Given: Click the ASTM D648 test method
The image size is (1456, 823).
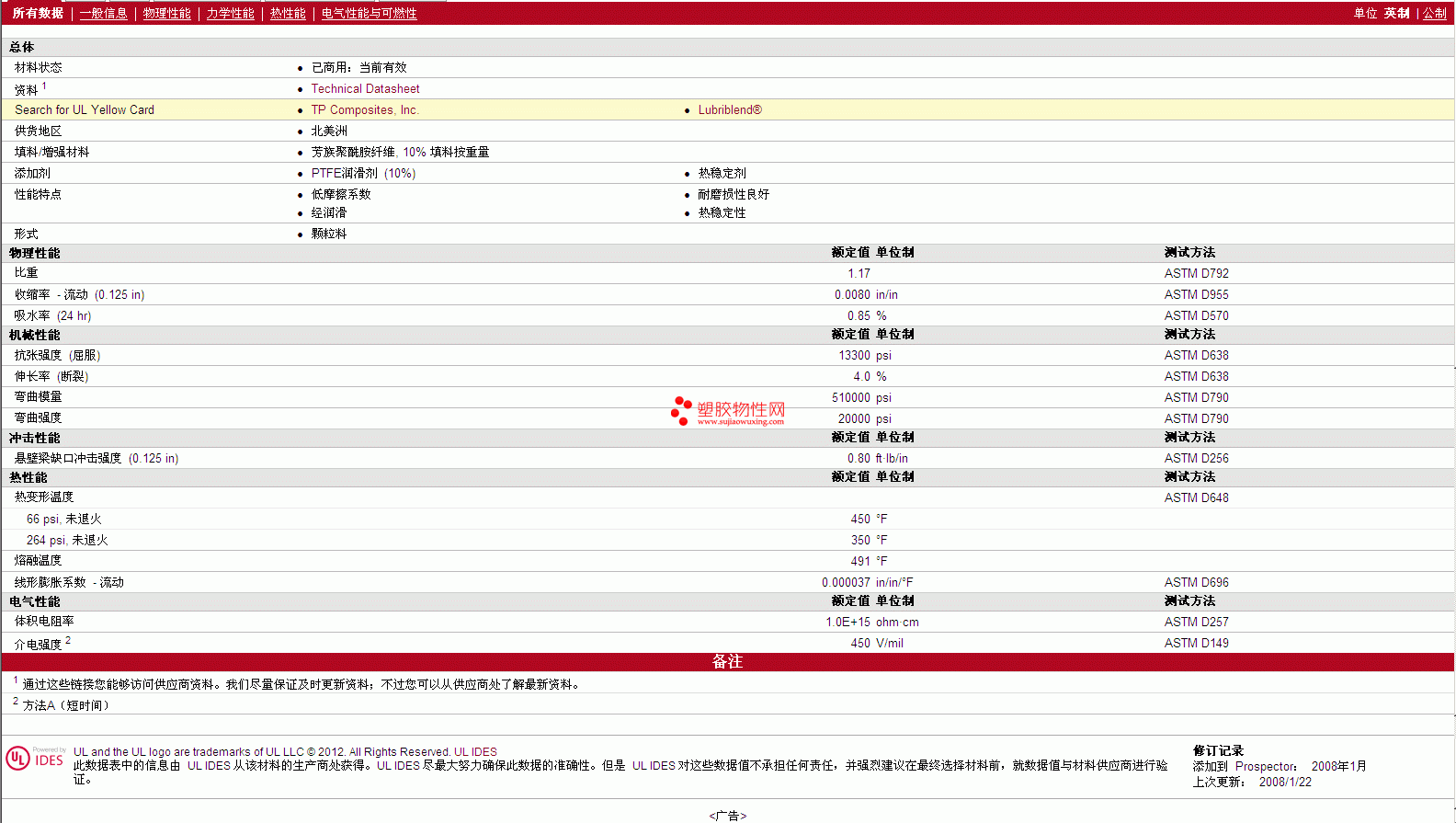Looking at the screenshot, I should tap(1196, 498).
